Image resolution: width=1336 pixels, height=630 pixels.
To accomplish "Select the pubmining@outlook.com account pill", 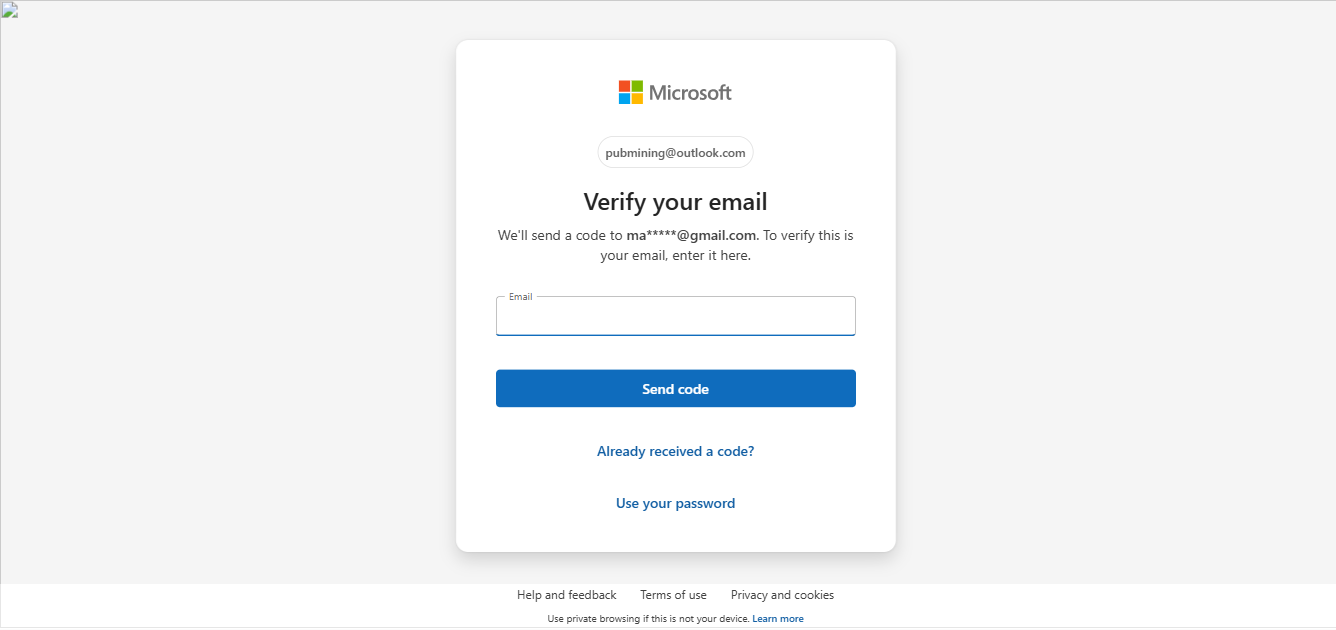I will coord(675,153).
